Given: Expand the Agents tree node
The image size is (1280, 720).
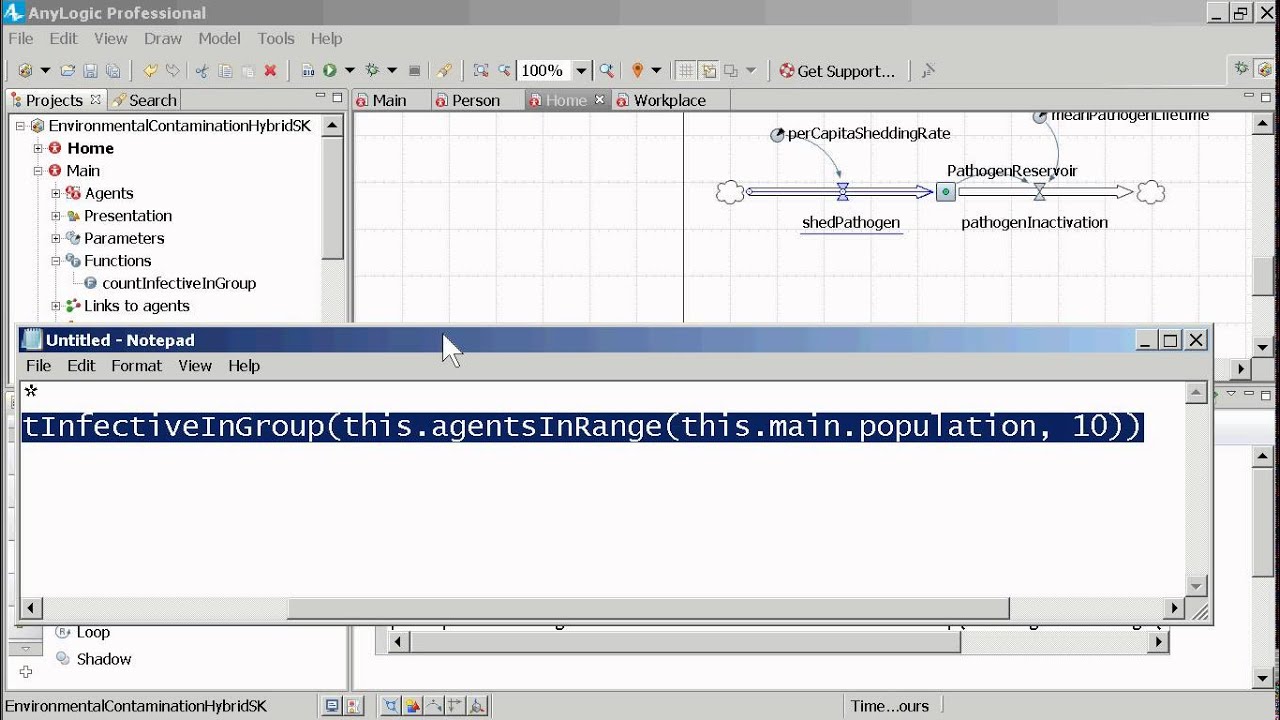Looking at the screenshot, I should tap(56, 193).
